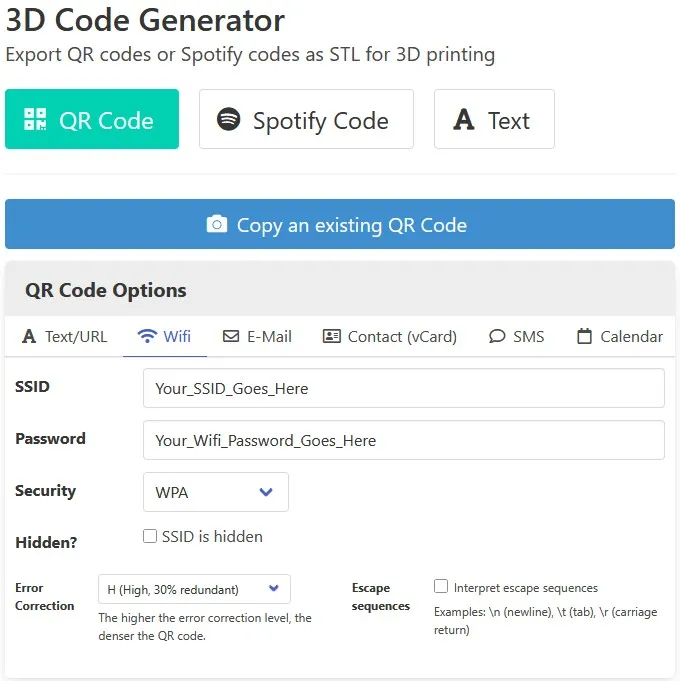Click Copy an existing QR Code button
Viewport: 680px width, 681px height.
pos(340,224)
